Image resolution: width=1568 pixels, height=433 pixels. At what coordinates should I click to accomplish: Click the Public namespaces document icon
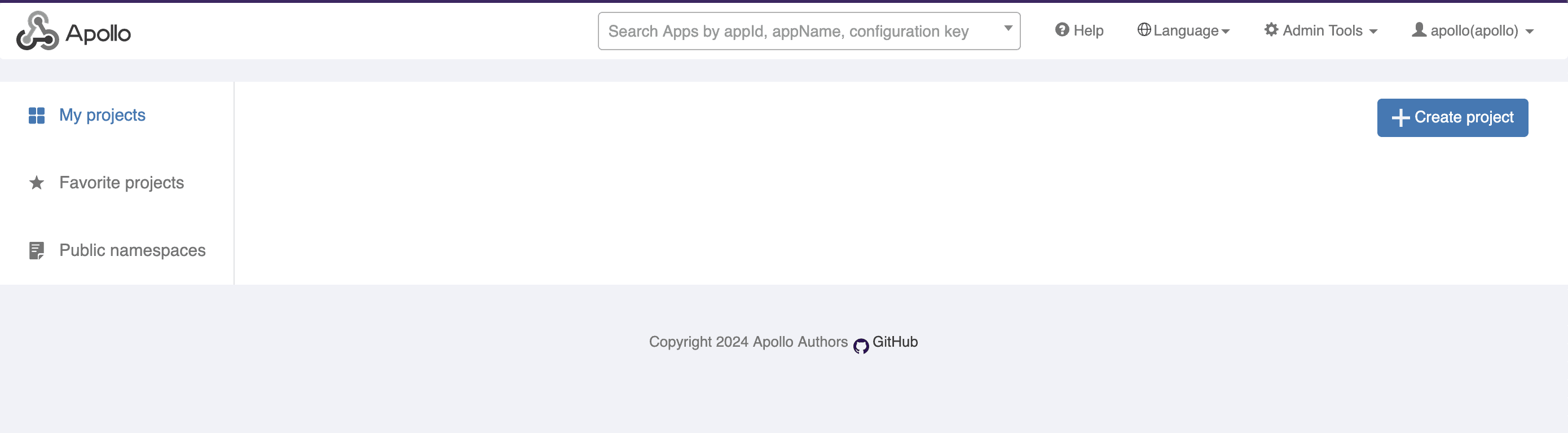pos(37,250)
